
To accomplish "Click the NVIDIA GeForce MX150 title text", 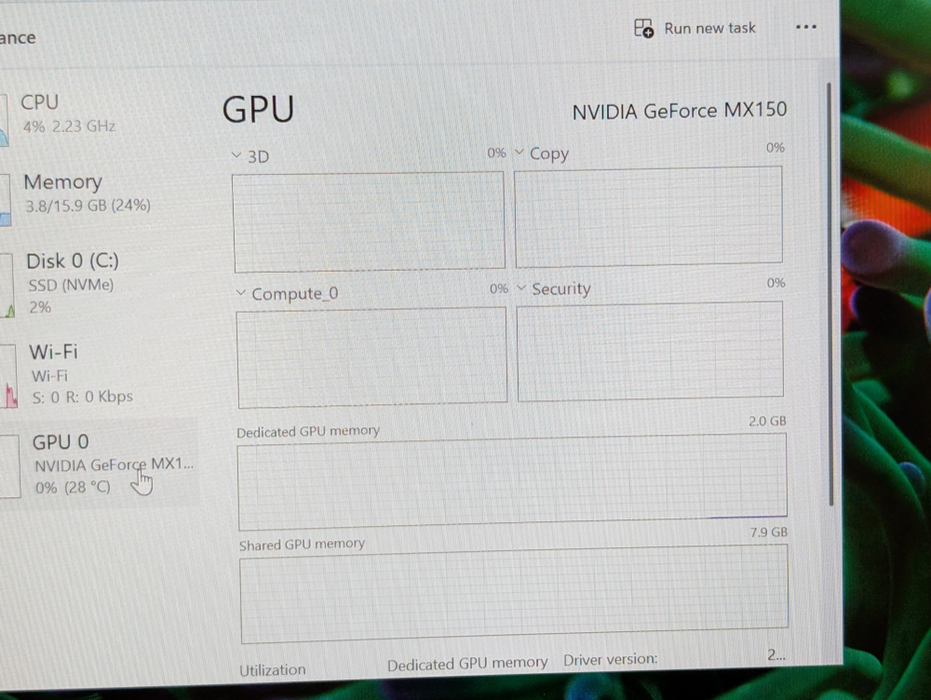I will pyautogui.click(x=679, y=110).
